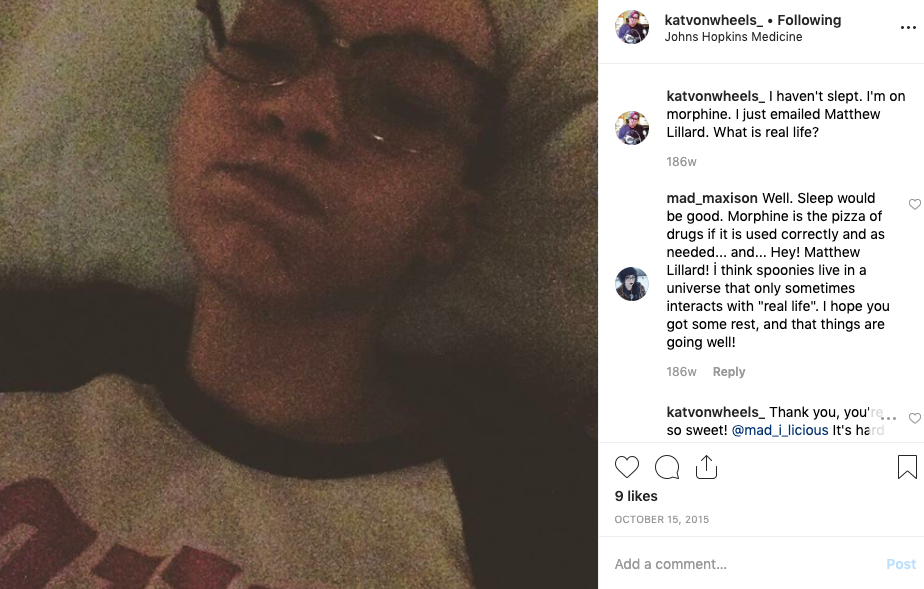Save the post with the bookmark icon
Image resolution: width=924 pixels, height=589 pixels.
907,467
